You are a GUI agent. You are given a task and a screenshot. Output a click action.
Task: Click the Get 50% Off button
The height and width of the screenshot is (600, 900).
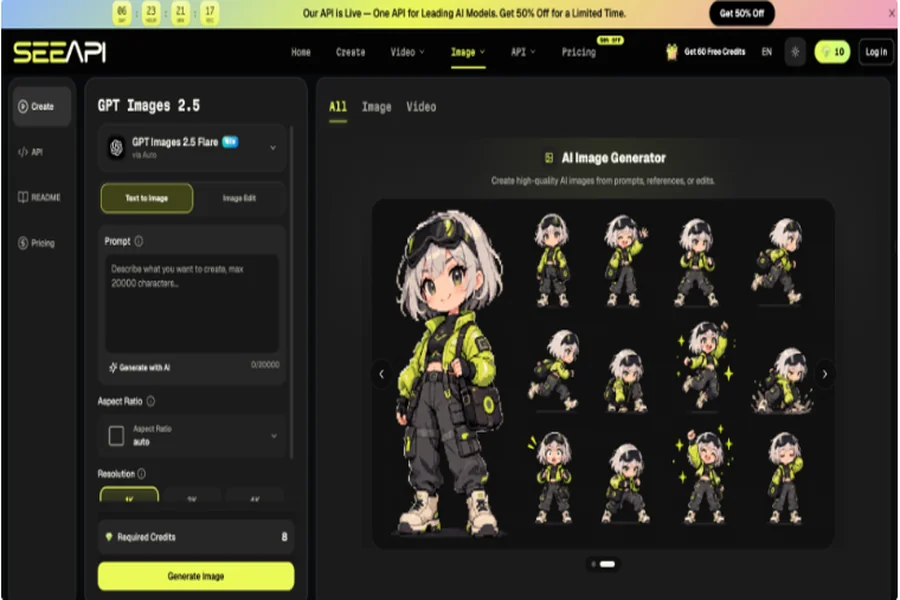(x=742, y=13)
